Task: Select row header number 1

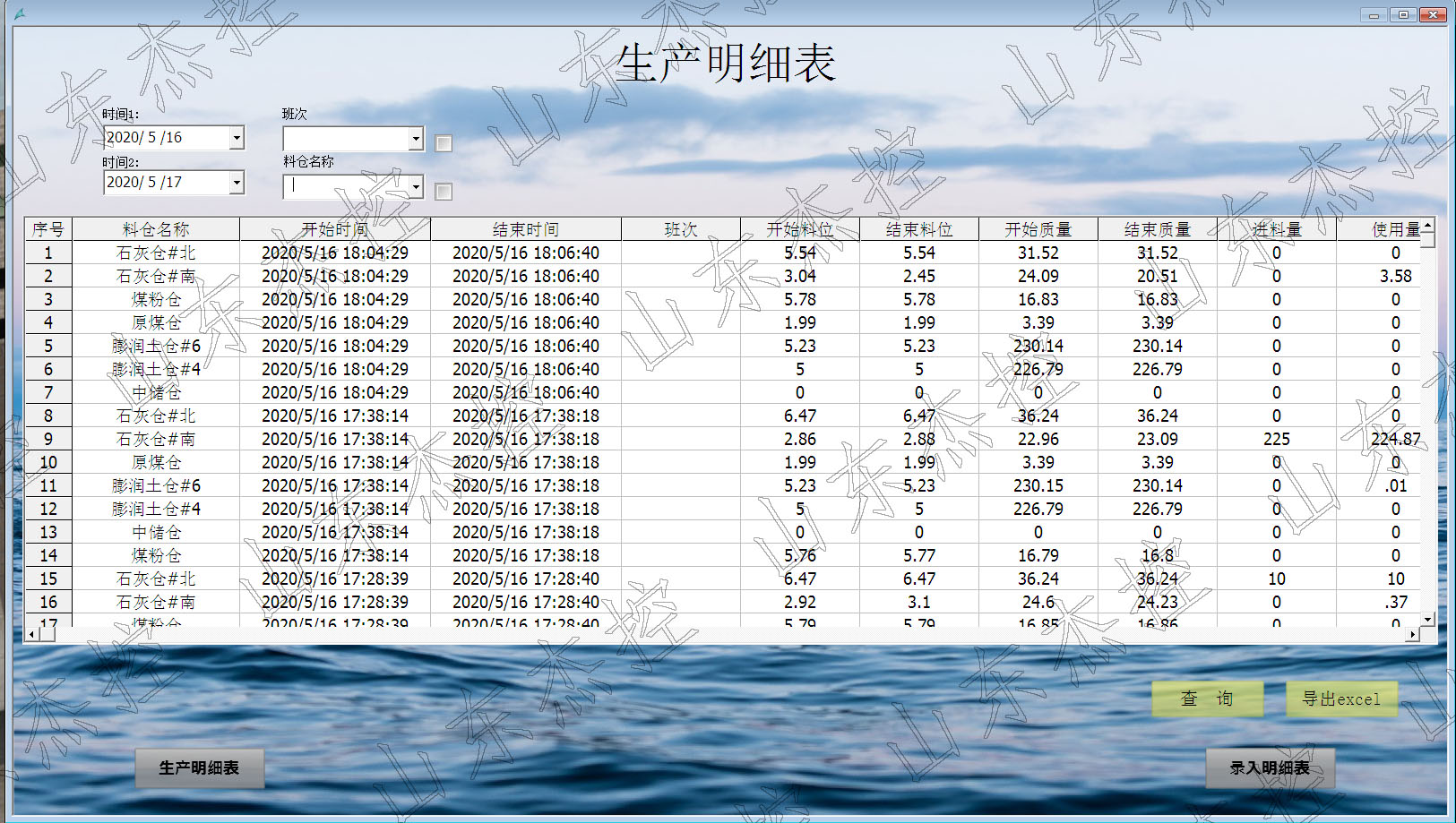Action: 48,253
